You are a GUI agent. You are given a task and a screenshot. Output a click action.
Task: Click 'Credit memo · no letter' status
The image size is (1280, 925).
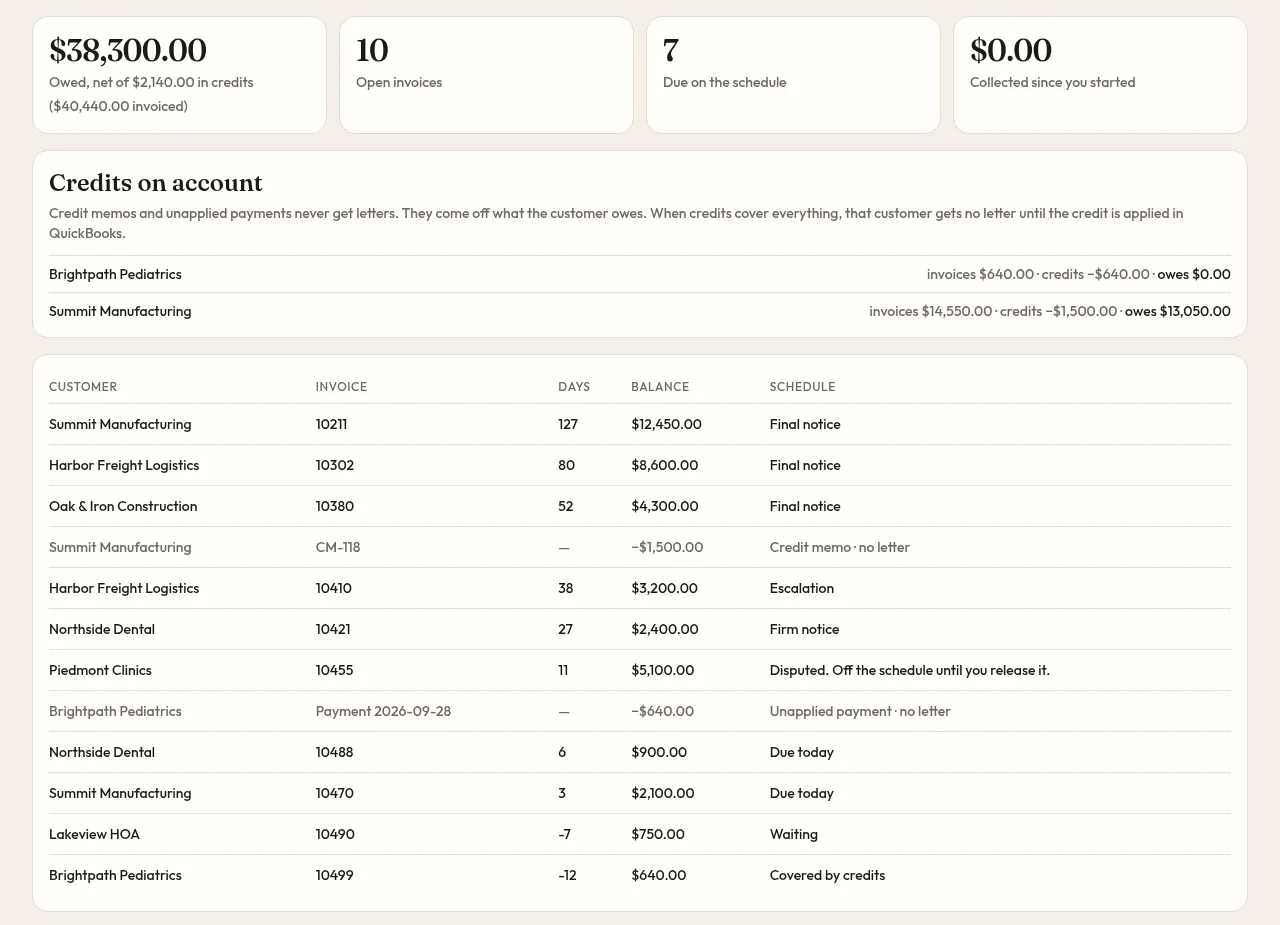tap(840, 547)
